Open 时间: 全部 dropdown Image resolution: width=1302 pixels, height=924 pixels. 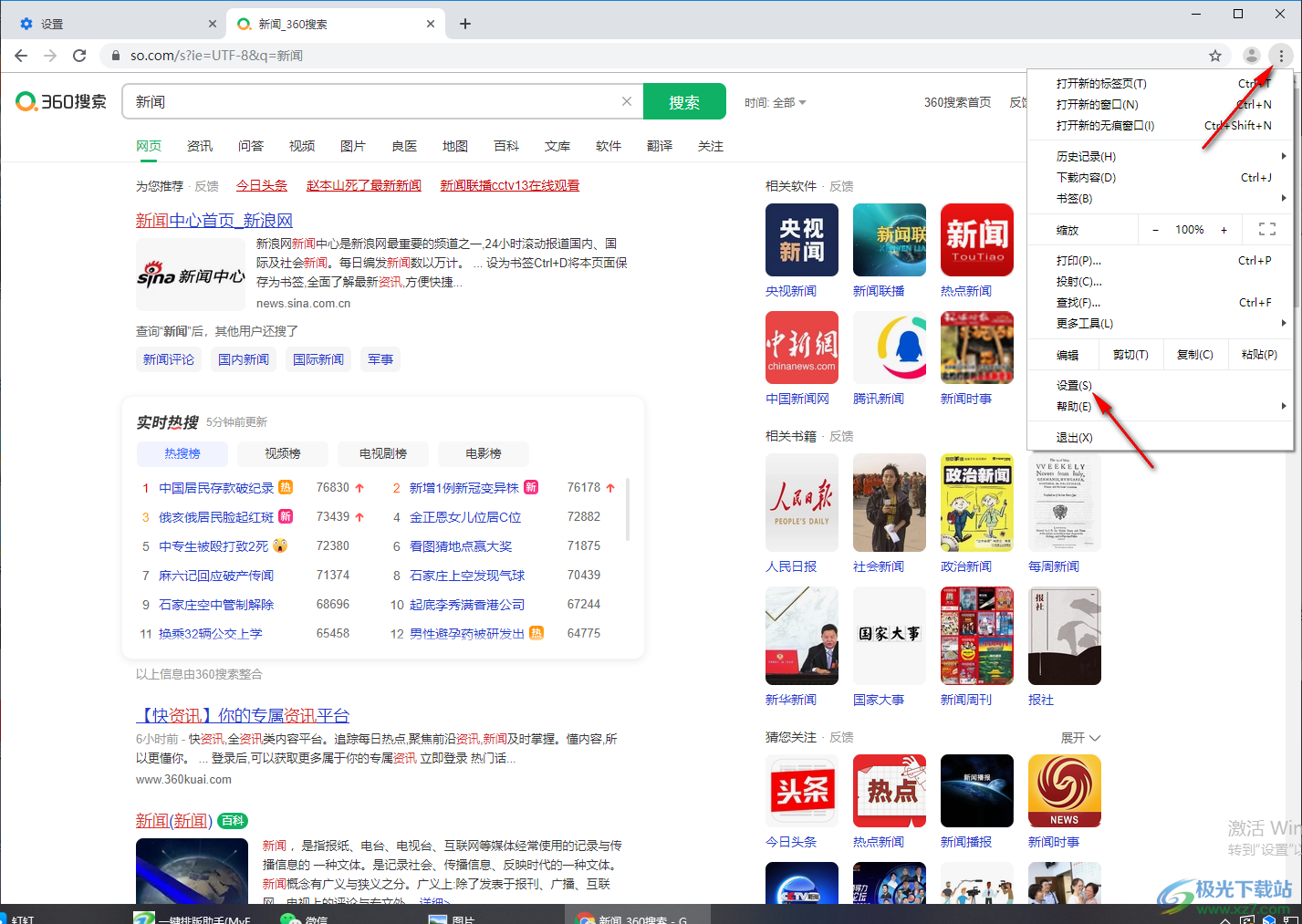point(775,102)
